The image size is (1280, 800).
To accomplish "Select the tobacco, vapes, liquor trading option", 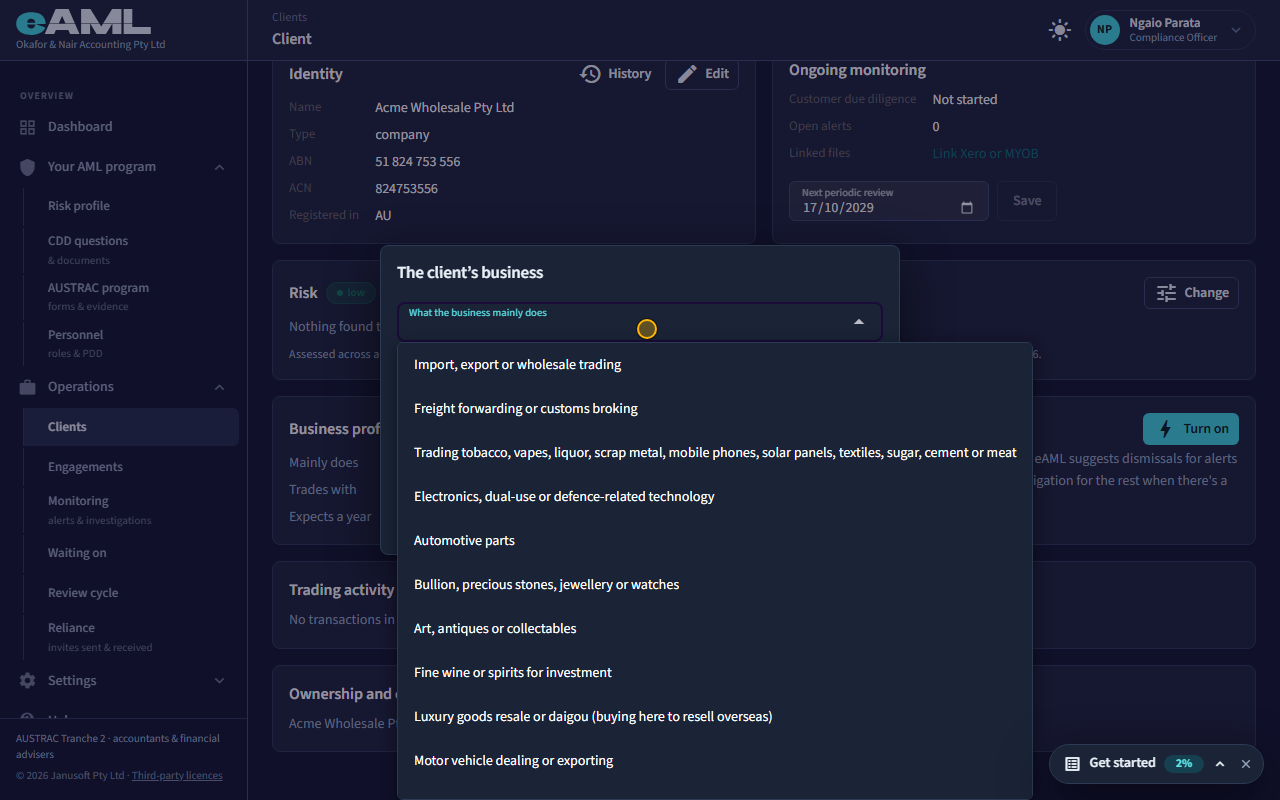I will [715, 453].
